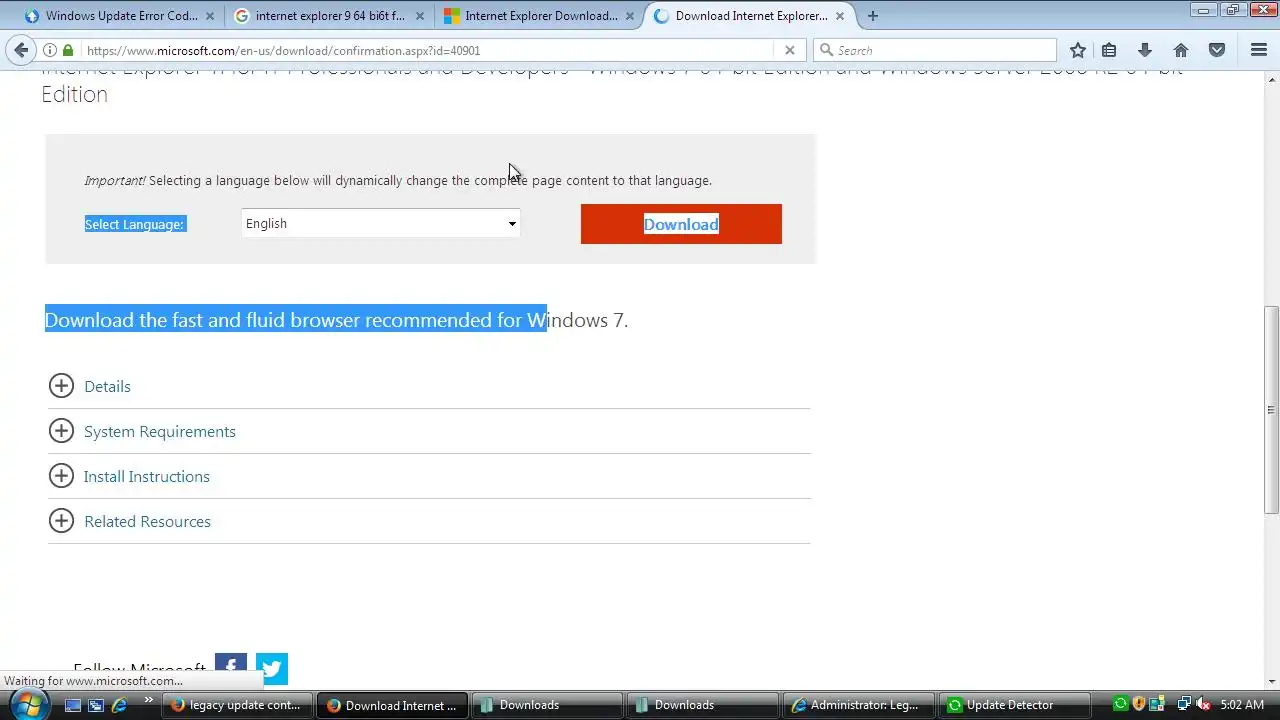Open the downloads arrow panel in toolbar

click(x=1145, y=50)
